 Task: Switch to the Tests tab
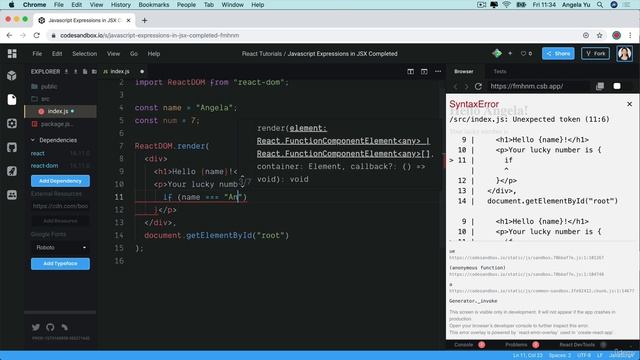[x=500, y=71]
